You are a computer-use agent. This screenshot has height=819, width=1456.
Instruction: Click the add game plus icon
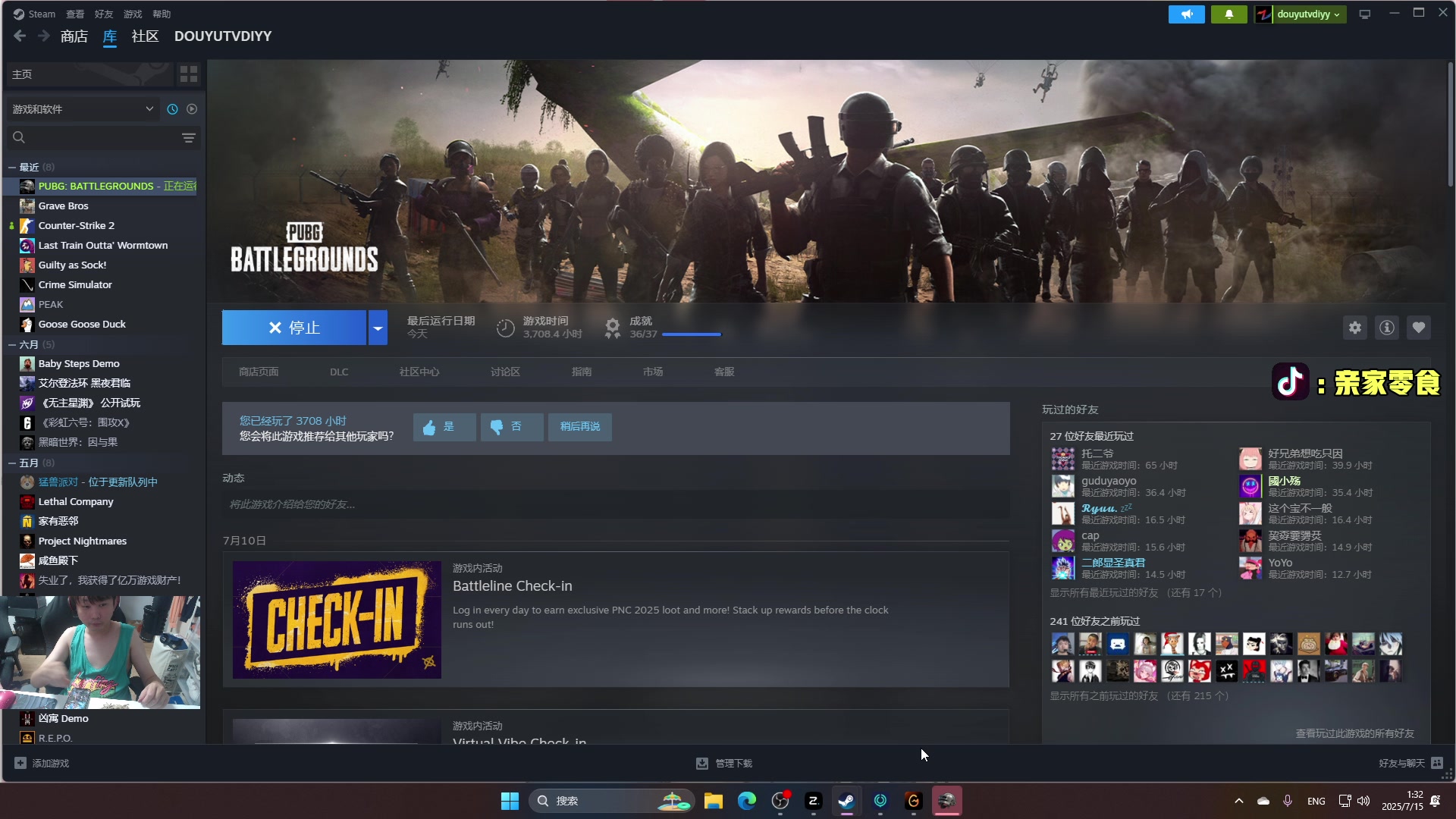[x=20, y=763]
